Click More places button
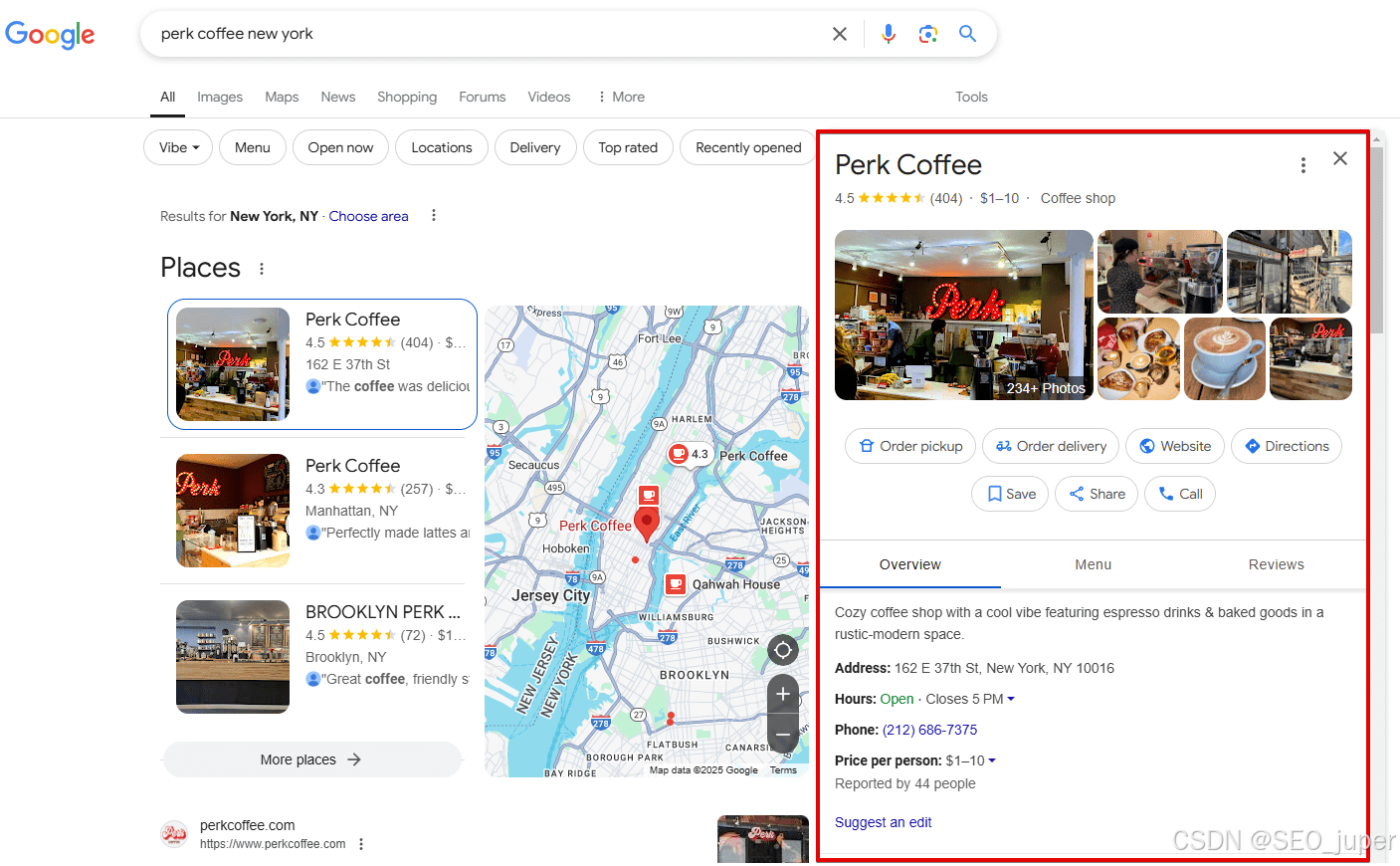This screenshot has width=1400, height=866. (x=312, y=759)
